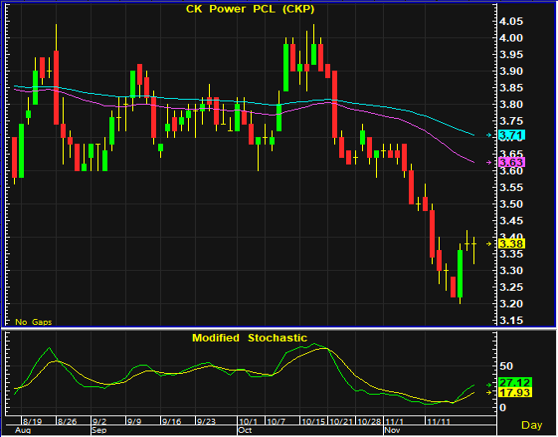
Task: Select the 8/19 date on the time axis
Action: click(32, 421)
